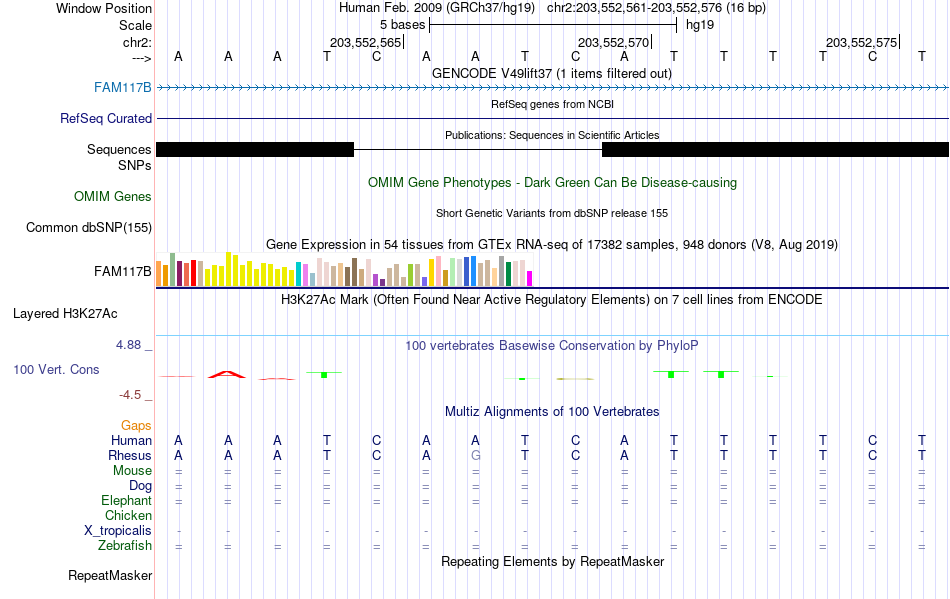950x599 pixels.
Task: Open the RefSeq Curated track label
Action: pyautogui.click(x=105, y=119)
